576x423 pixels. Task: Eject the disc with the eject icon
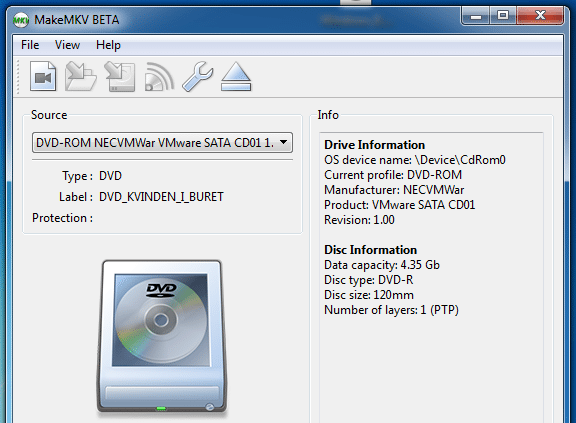(x=236, y=76)
